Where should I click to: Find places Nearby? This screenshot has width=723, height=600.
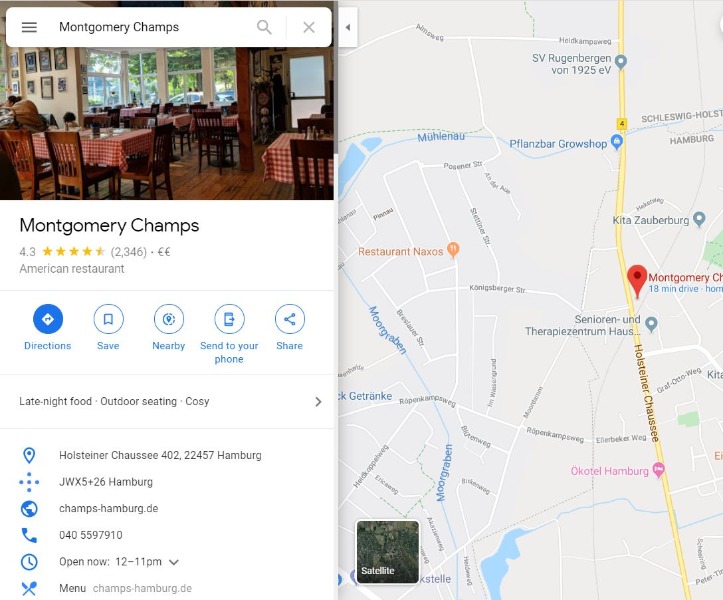[x=169, y=327]
